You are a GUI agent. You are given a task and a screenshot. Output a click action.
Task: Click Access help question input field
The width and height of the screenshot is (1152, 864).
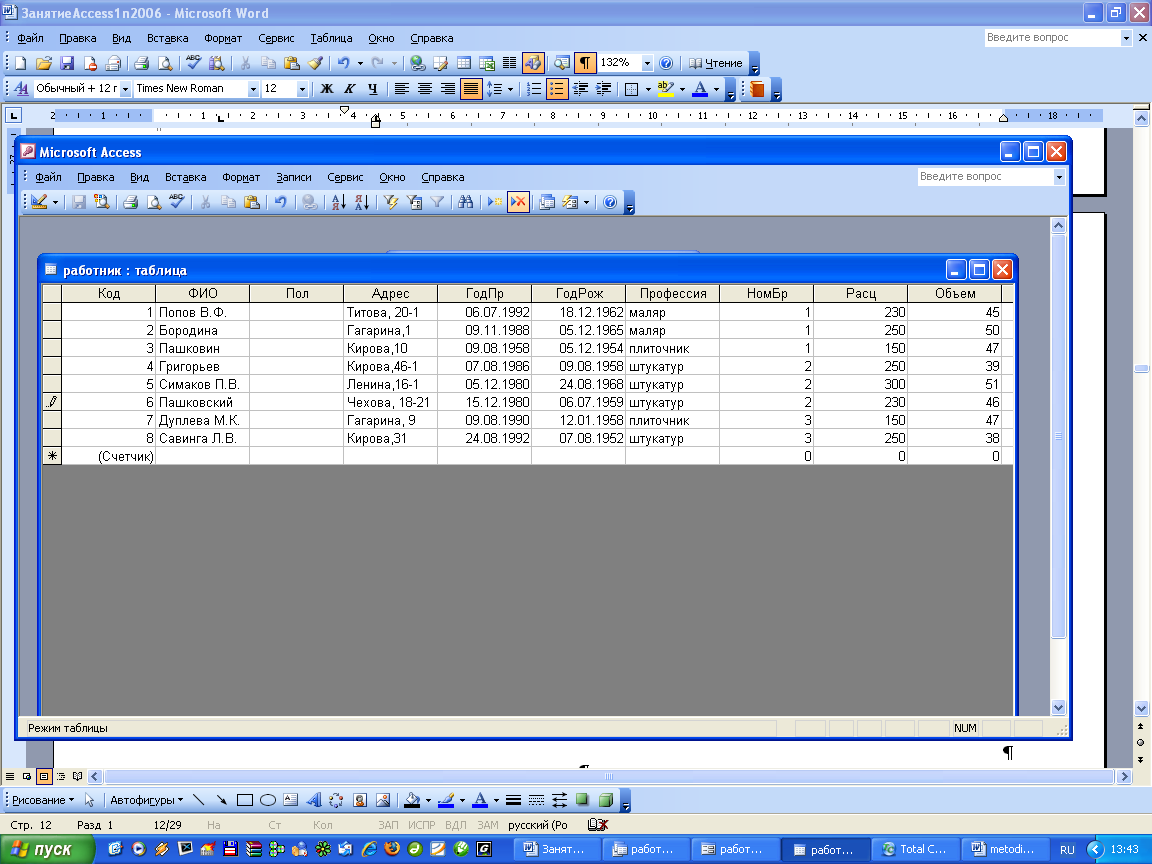coord(985,176)
